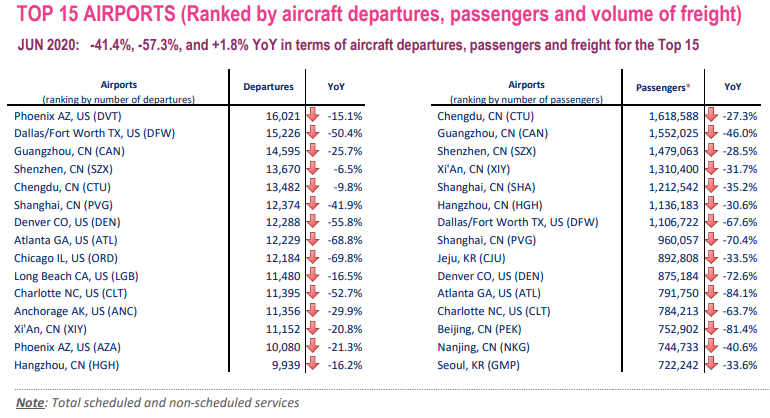This screenshot has height=418, width=770.
Task: Click red arrow in Hangzhou HGH departures row
Action: [x=313, y=365]
